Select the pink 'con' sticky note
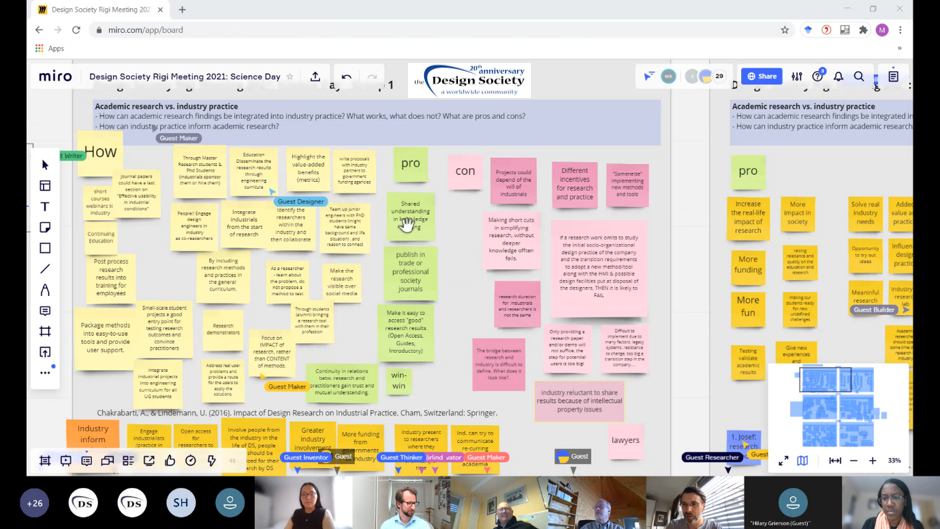This screenshot has width=940, height=529. 465,171
